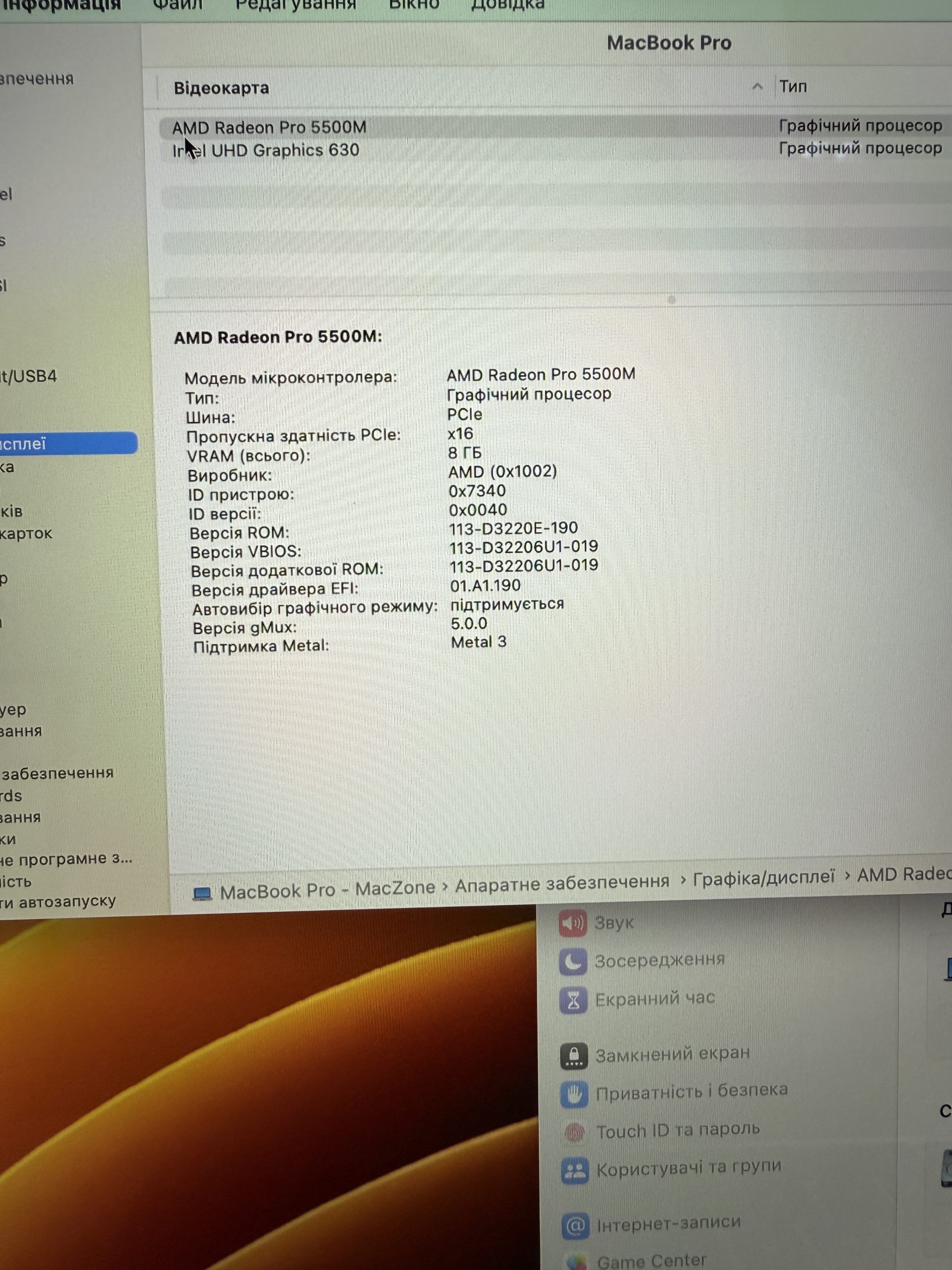952x1270 pixels.
Task: Select the t/USB4 sidebar item
Action: pyautogui.click(x=28, y=377)
